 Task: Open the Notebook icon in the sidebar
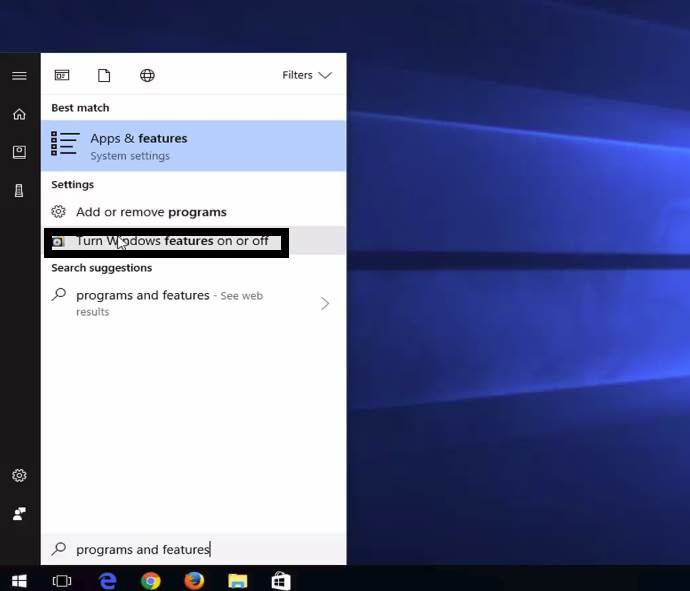[x=19, y=152]
